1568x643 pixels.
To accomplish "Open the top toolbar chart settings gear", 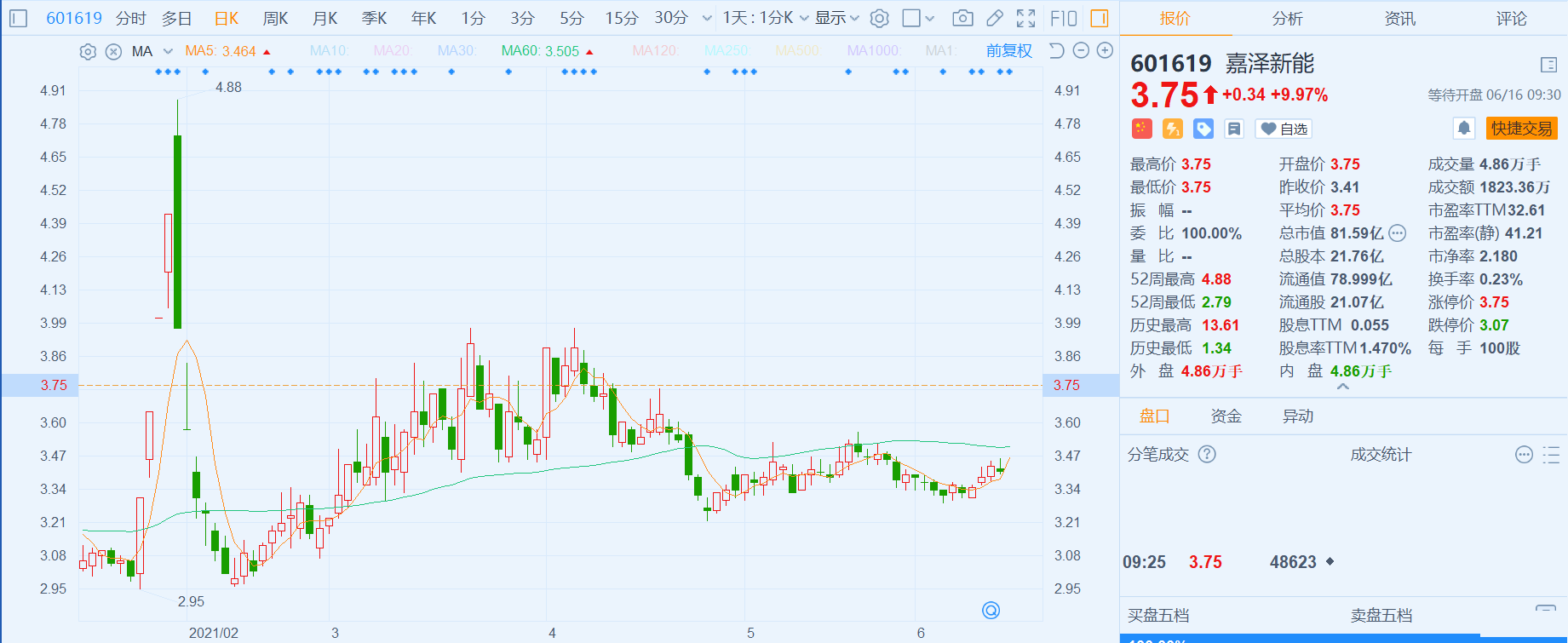I will click(x=880, y=18).
